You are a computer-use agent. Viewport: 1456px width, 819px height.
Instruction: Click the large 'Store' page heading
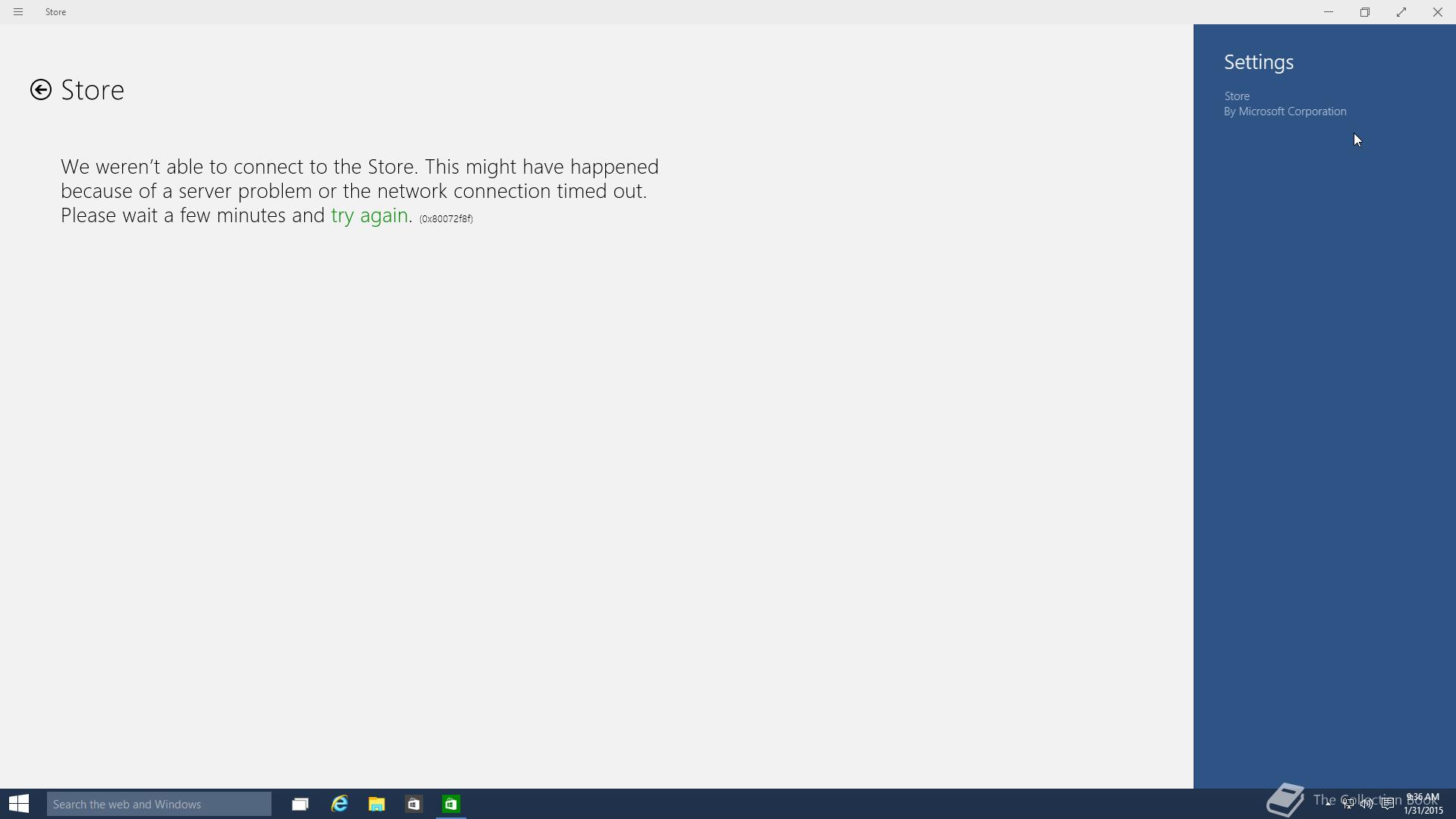[x=93, y=90]
